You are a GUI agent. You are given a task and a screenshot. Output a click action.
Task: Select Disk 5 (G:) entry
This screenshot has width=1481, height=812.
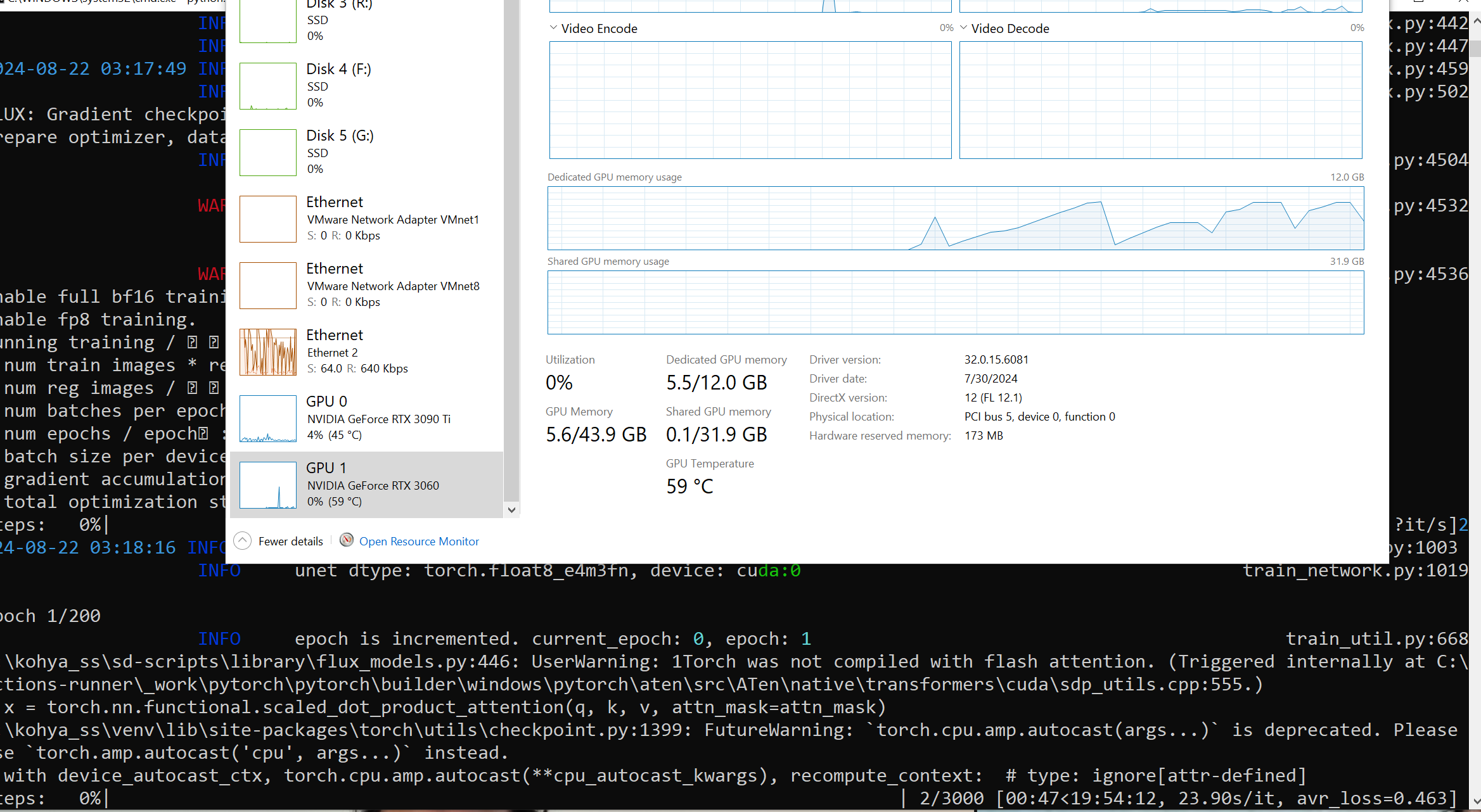click(340, 152)
